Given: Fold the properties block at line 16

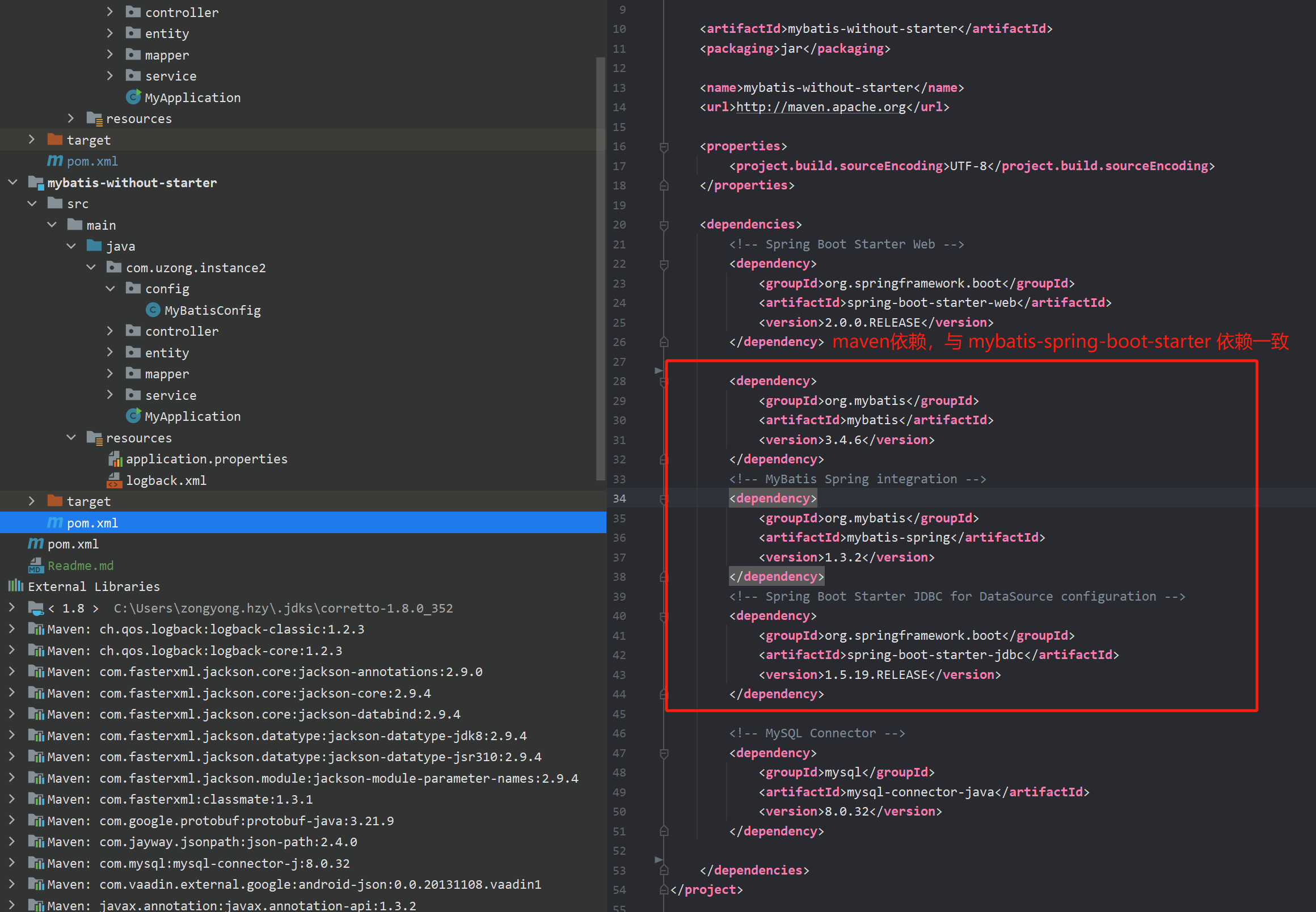Looking at the screenshot, I should (664, 147).
